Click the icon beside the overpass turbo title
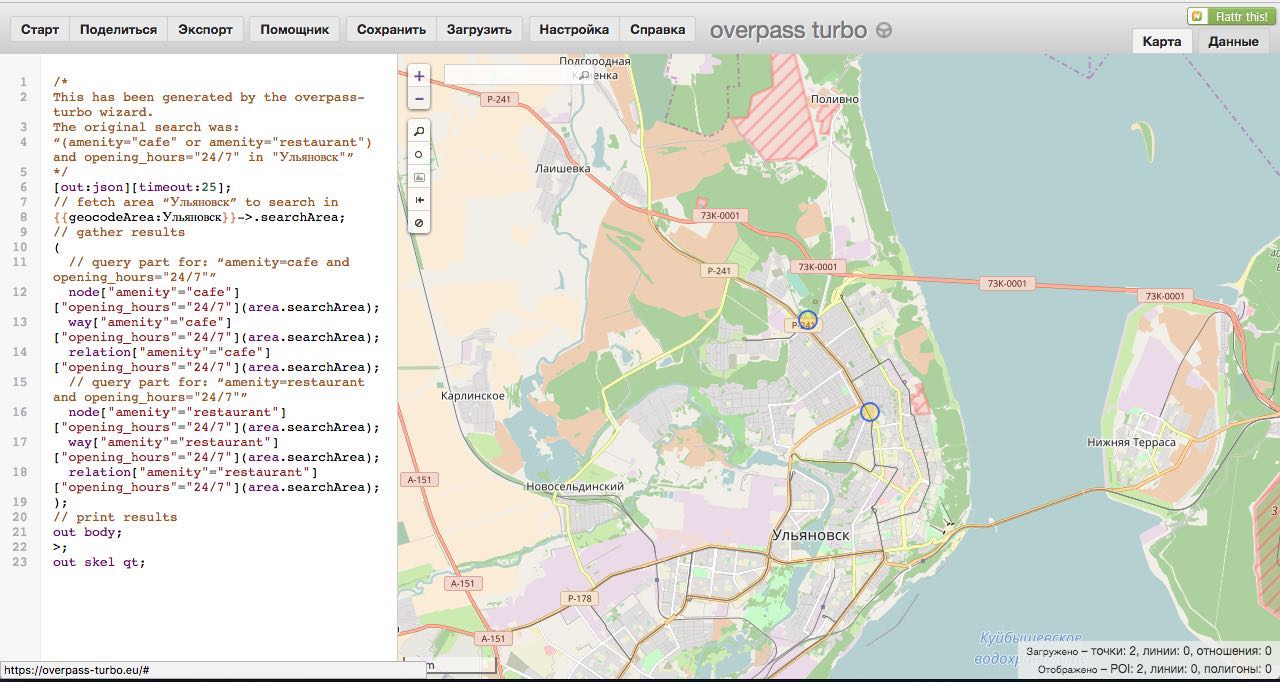 tap(884, 30)
